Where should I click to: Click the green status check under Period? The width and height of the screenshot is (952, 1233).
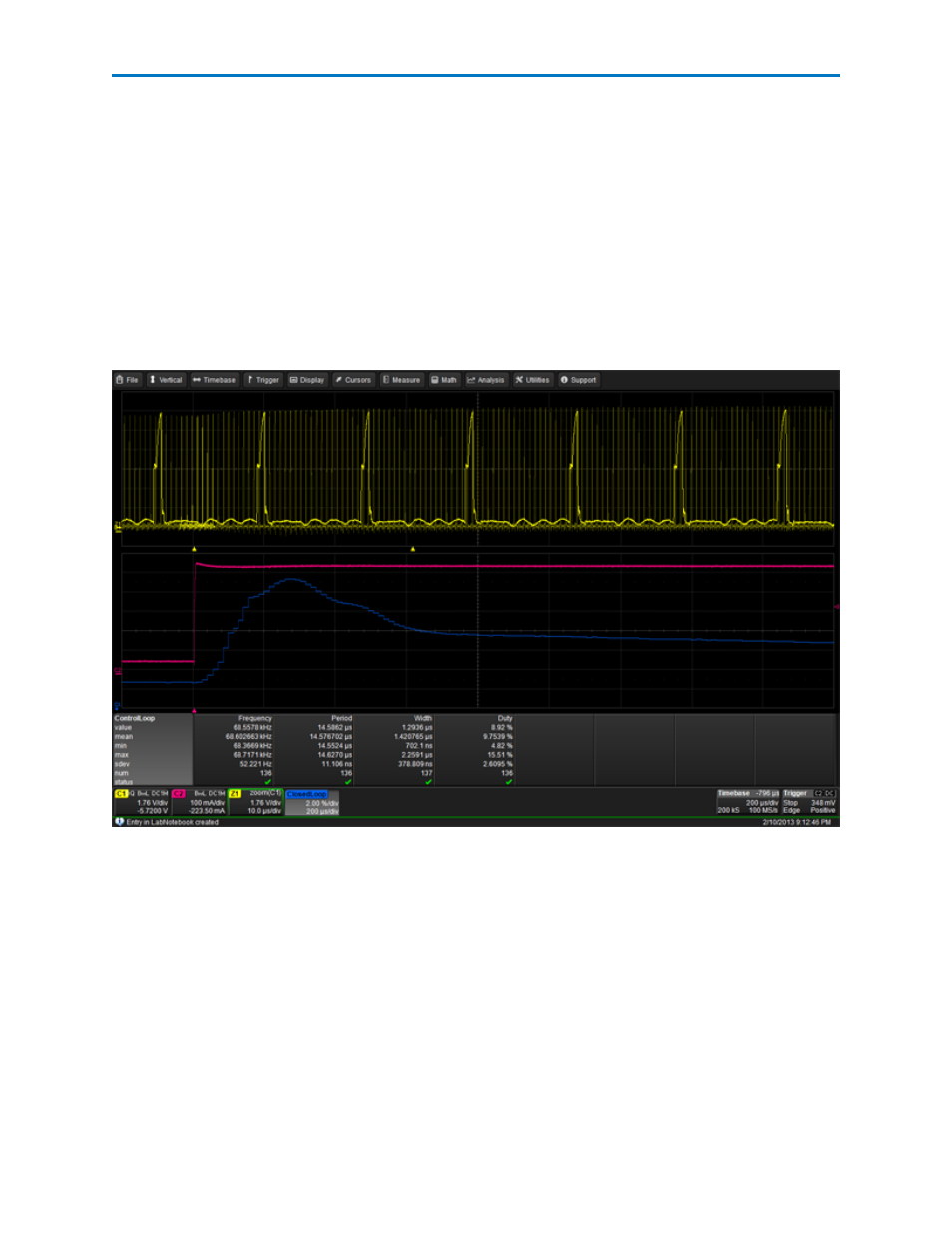(x=348, y=782)
